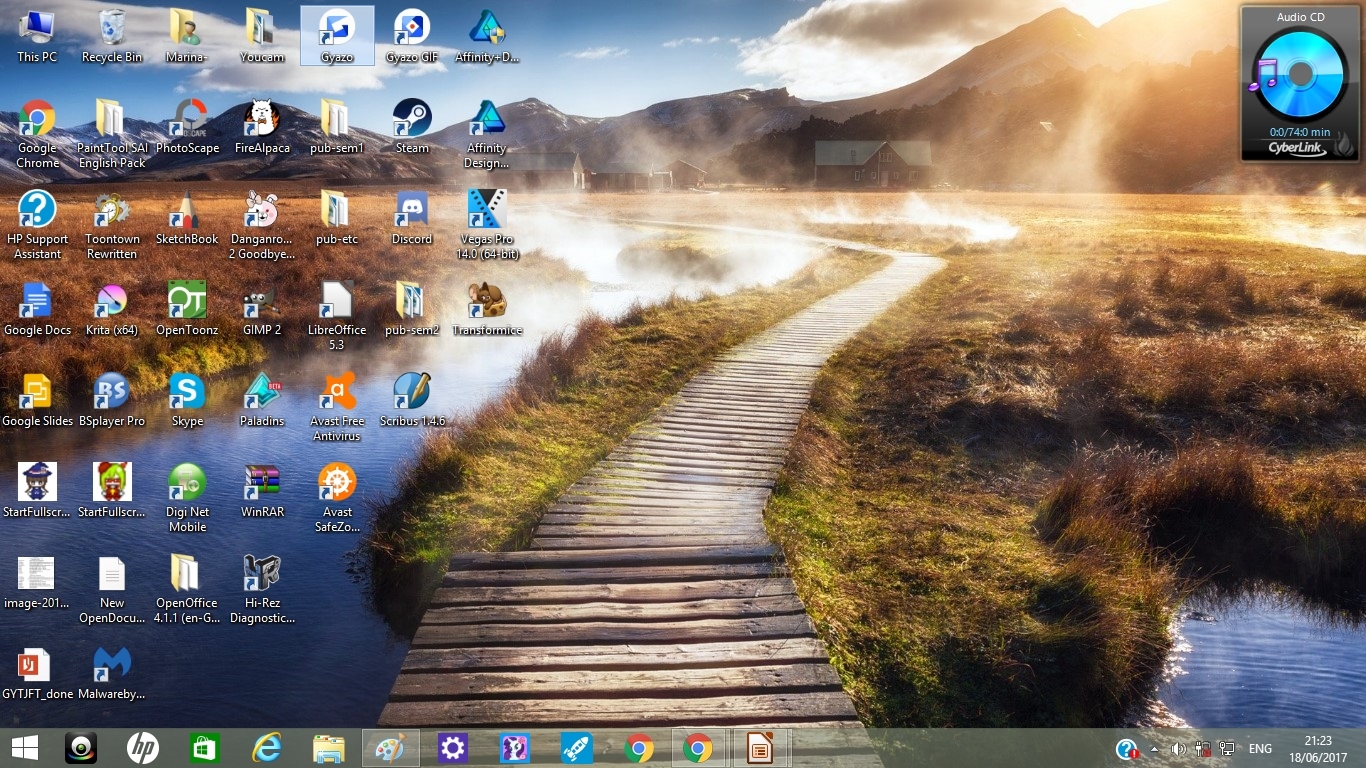Select the Hi-Rez Diagnostics shortcut
The width and height of the screenshot is (1366, 768).
262,589
